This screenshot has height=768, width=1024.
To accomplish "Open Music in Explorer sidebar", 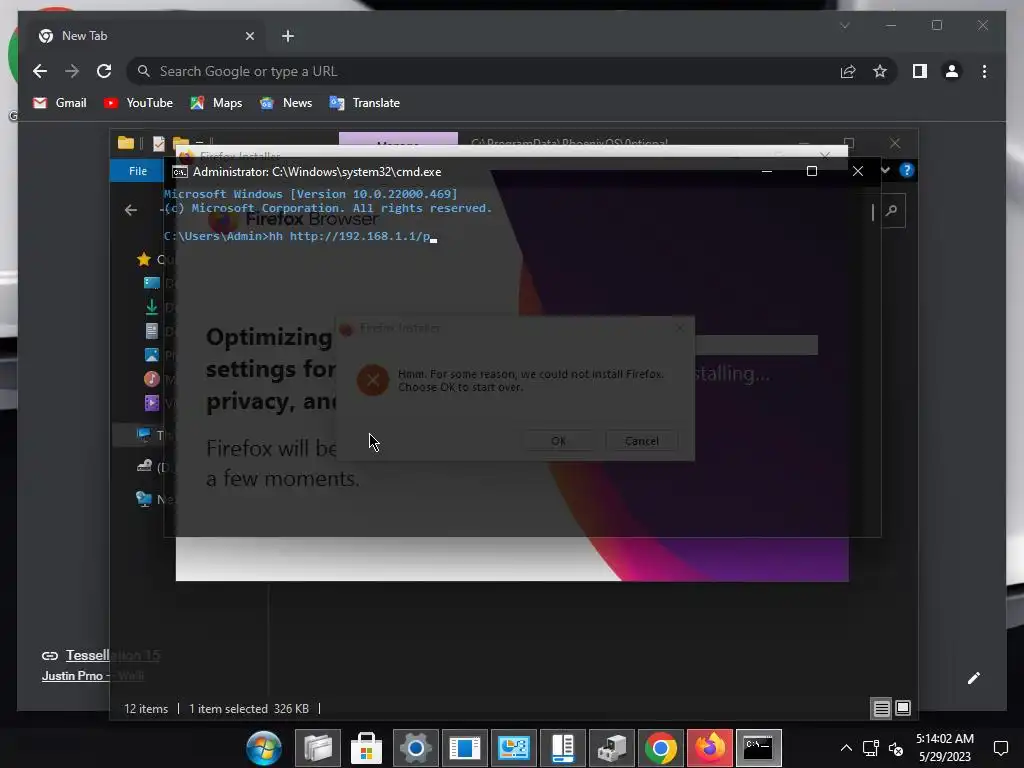I will 152,379.
